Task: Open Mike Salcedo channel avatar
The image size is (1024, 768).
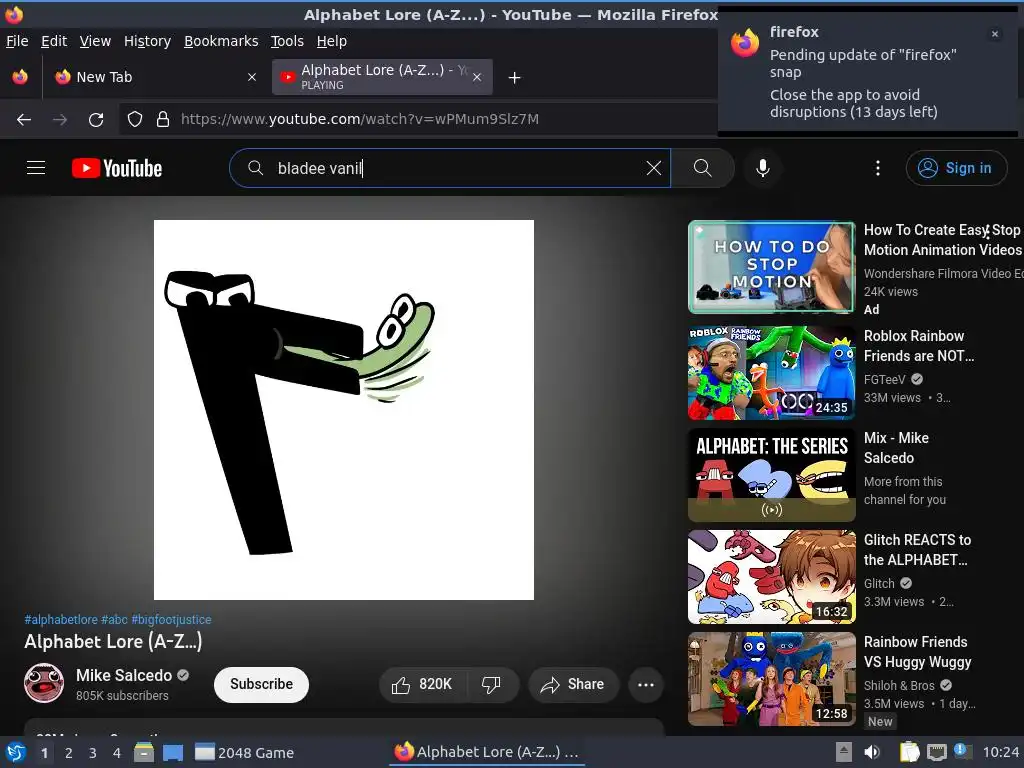Action: point(44,683)
